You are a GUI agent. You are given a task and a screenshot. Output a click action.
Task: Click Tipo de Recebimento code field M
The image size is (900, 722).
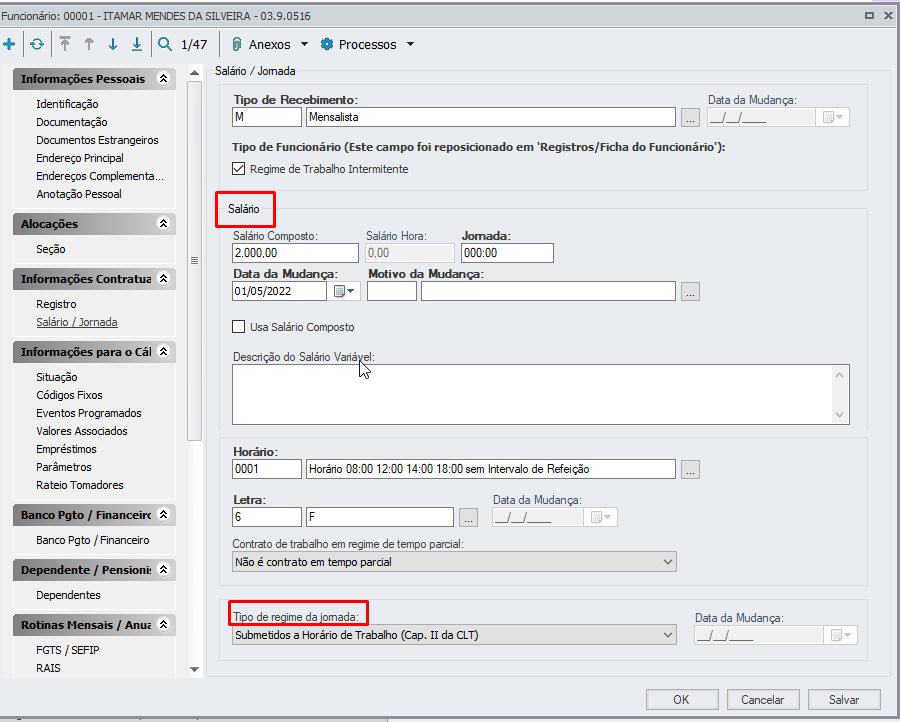(x=267, y=117)
